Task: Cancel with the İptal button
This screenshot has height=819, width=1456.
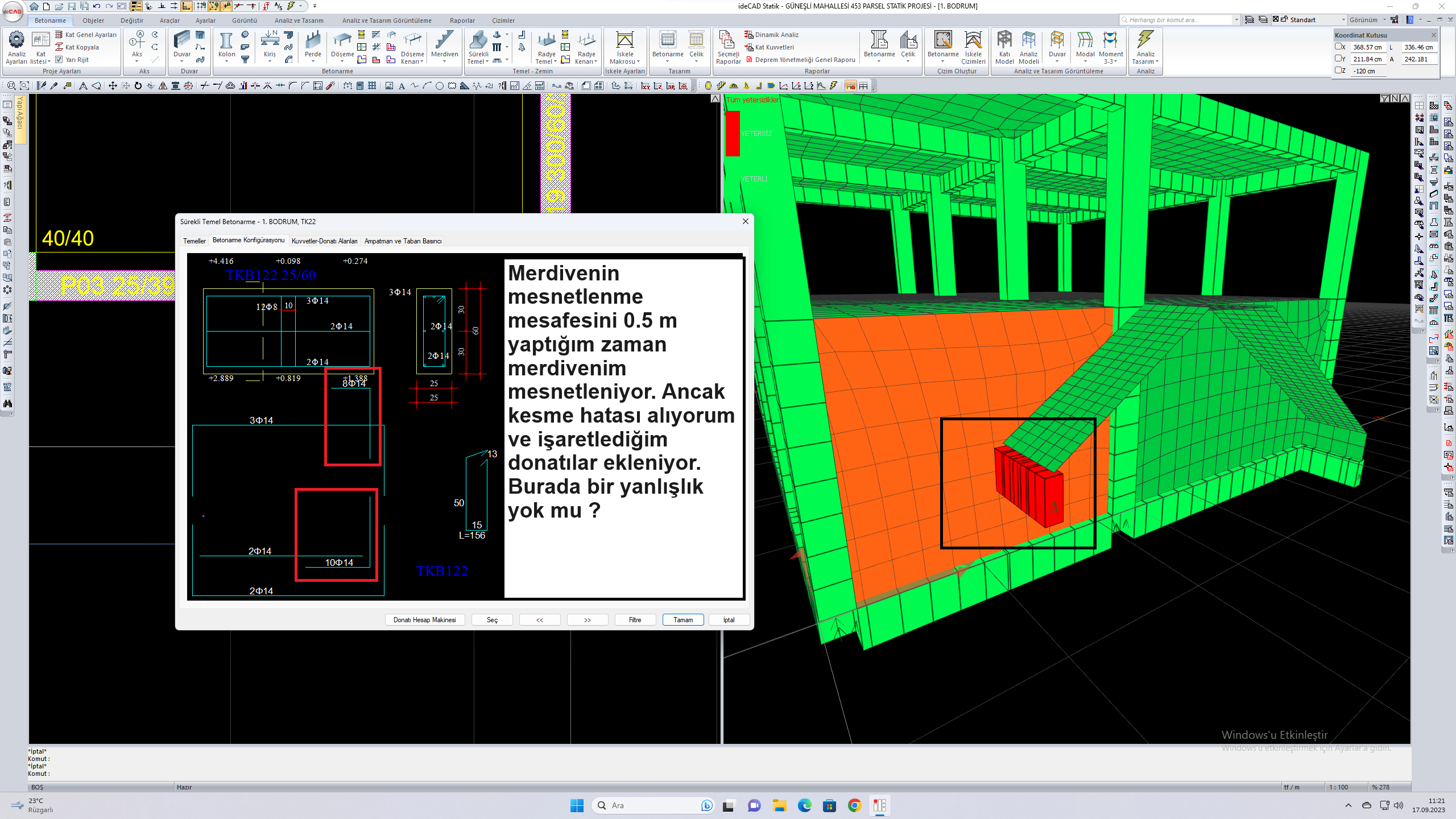Action: (729, 620)
